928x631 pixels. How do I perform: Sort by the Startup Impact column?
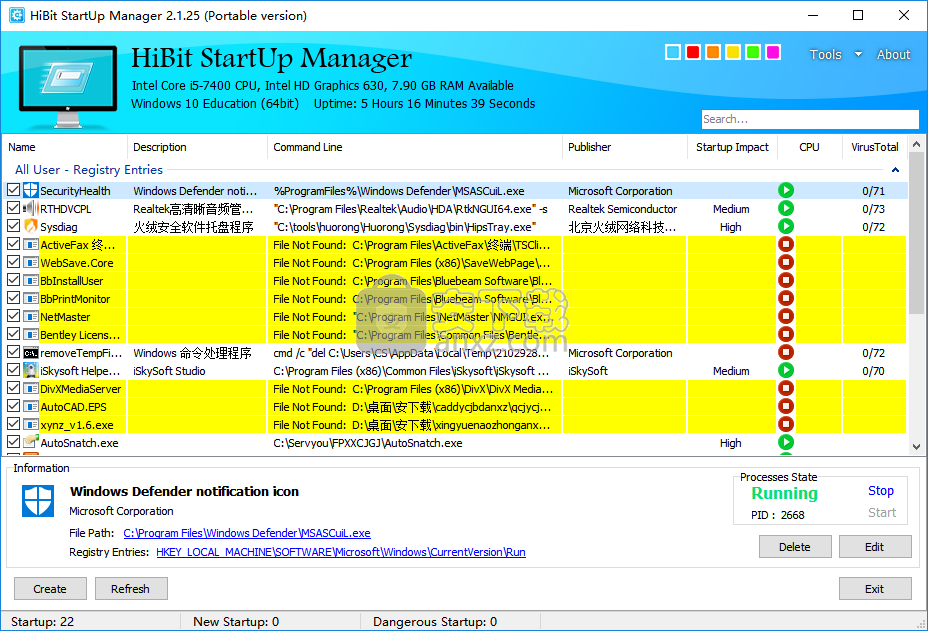(x=732, y=147)
